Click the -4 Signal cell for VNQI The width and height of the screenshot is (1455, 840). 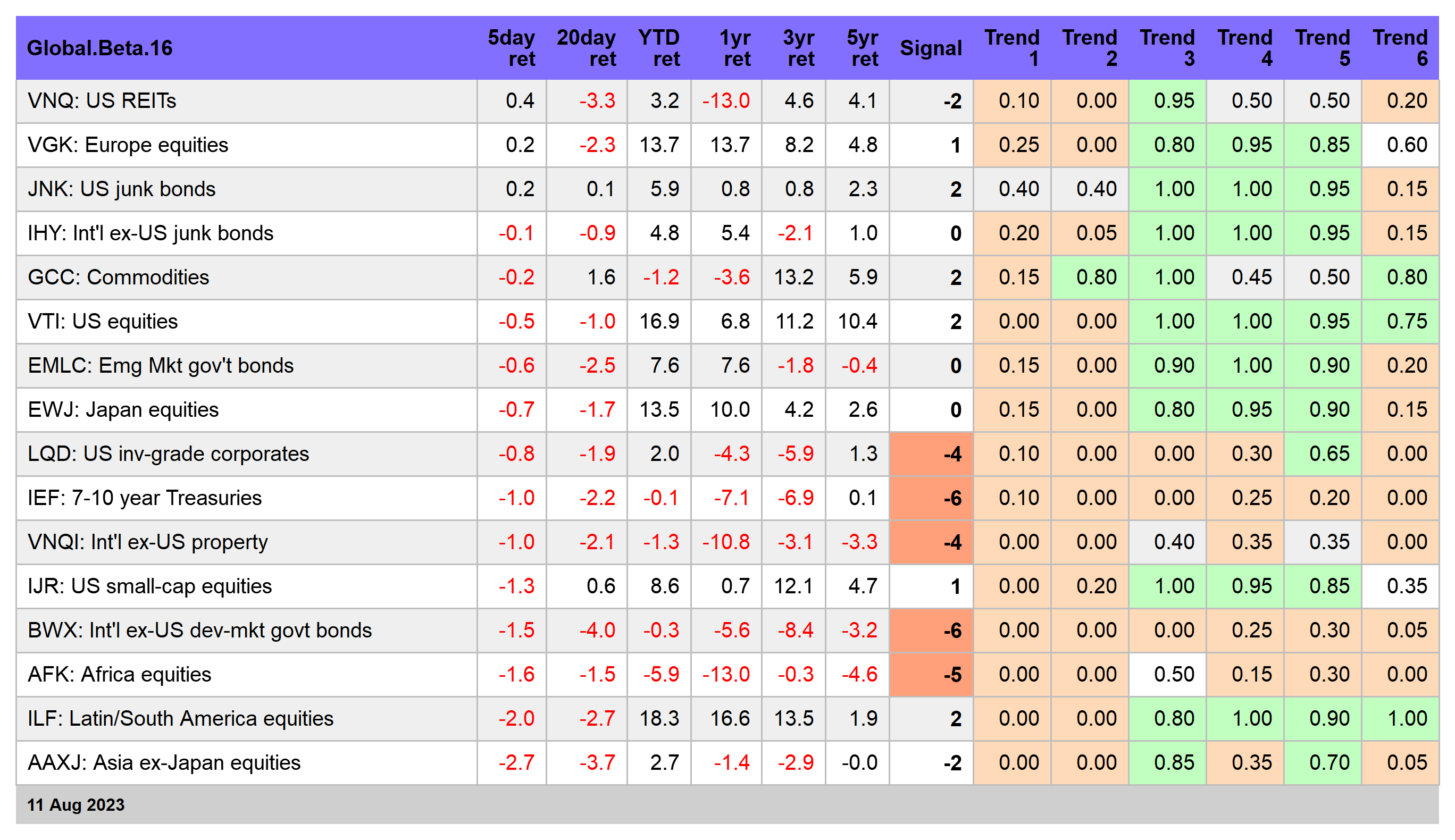931,542
